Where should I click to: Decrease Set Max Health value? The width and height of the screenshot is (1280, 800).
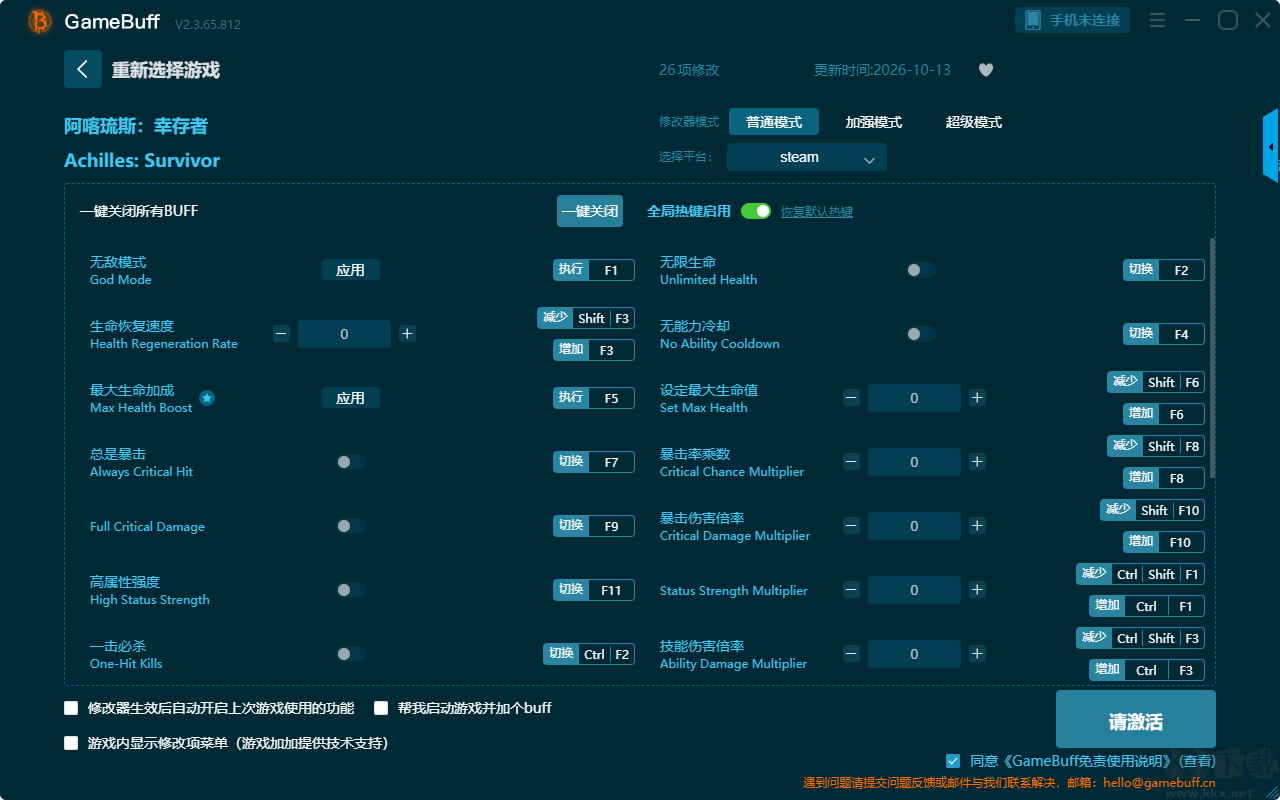(x=851, y=398)
